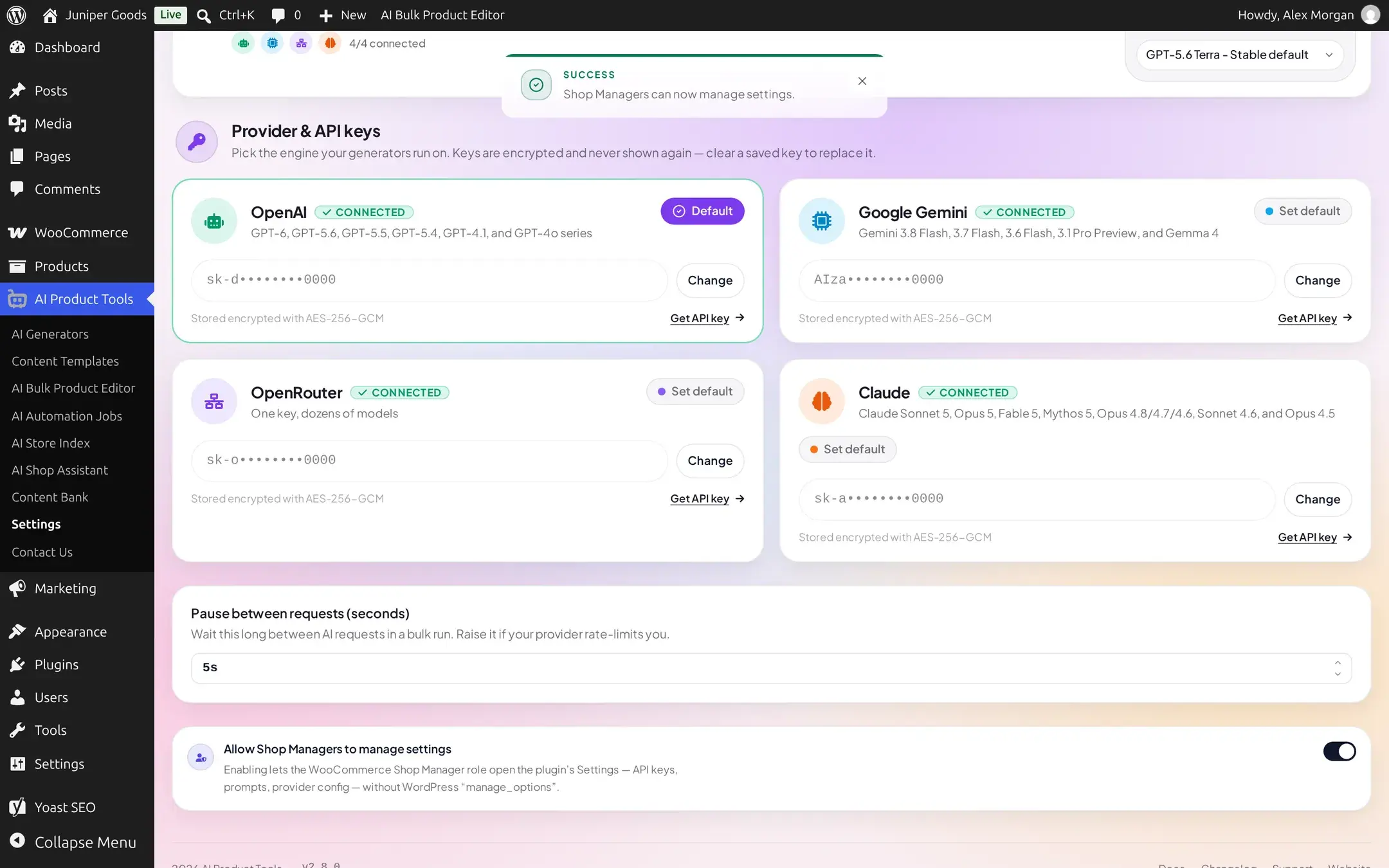The width and height of the screenshot is (1389, 868).
Task: Dismiss the success notification
Action: 862,81
